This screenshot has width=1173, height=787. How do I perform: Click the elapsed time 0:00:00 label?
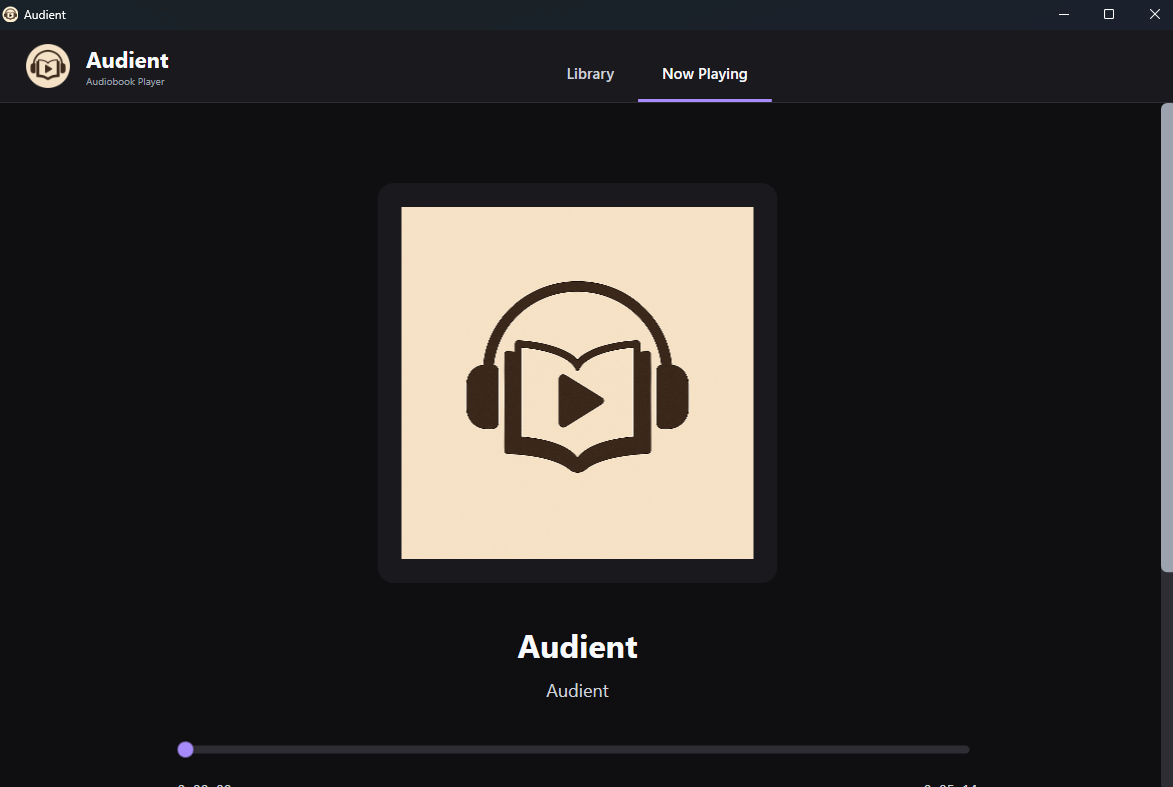click(205, 784)
